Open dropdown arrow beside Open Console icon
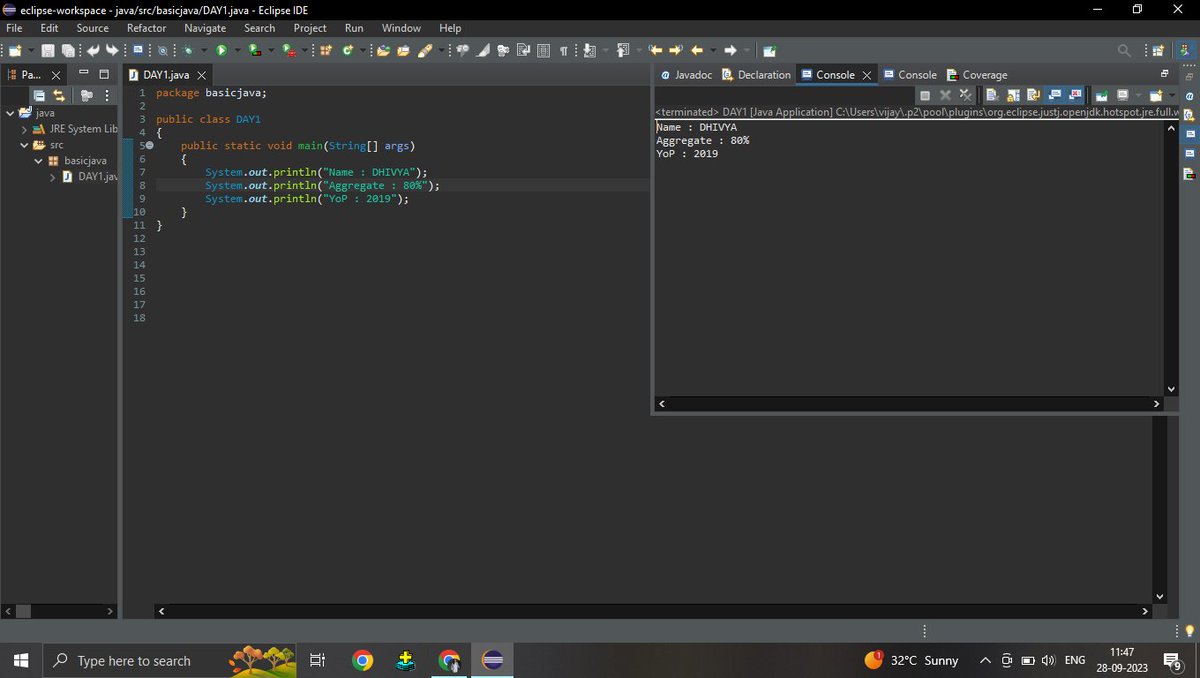1200x678 pixels. [x=1171, y=95]
